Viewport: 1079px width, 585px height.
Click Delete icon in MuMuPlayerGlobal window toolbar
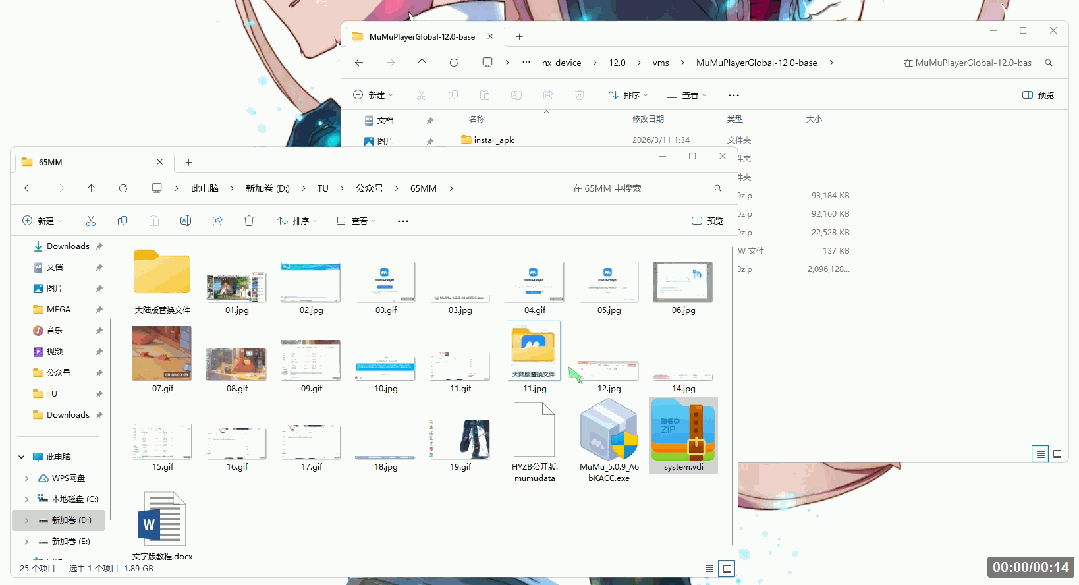point(579,95)
